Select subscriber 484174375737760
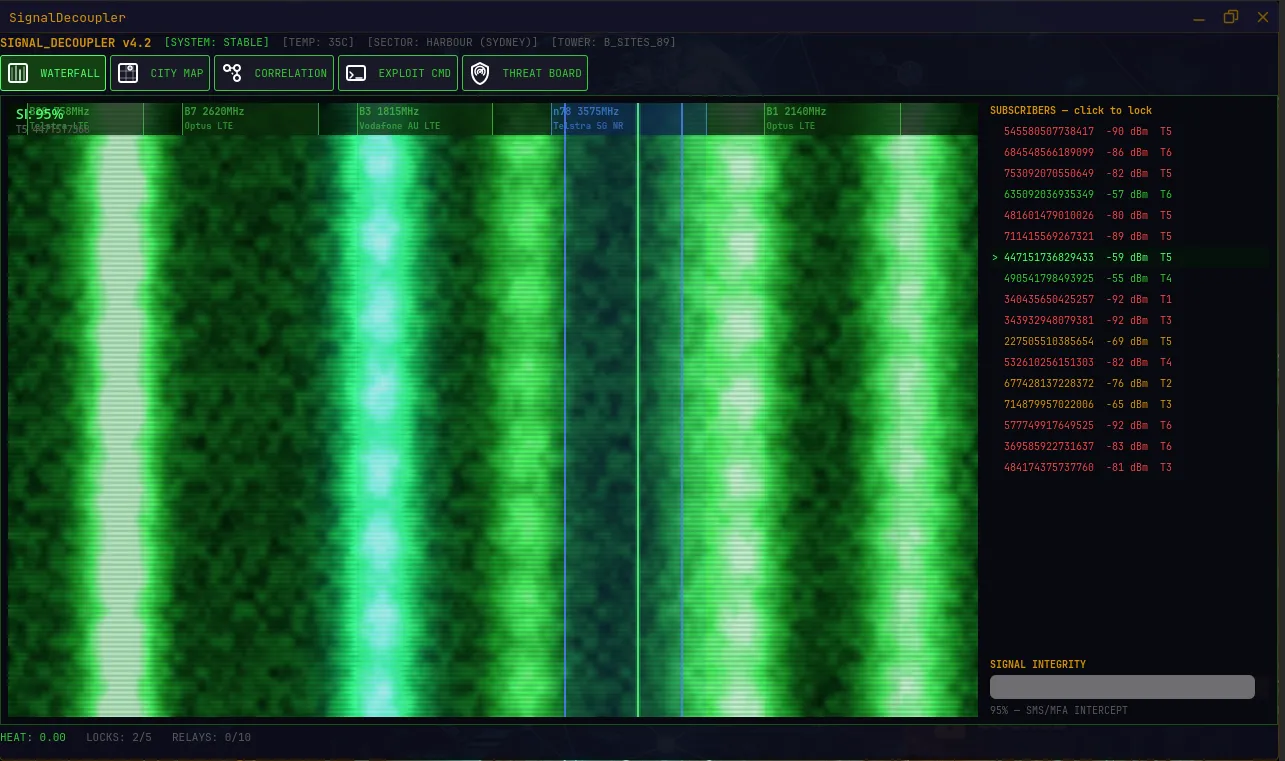1285x761 pixels. (1130, 467)
